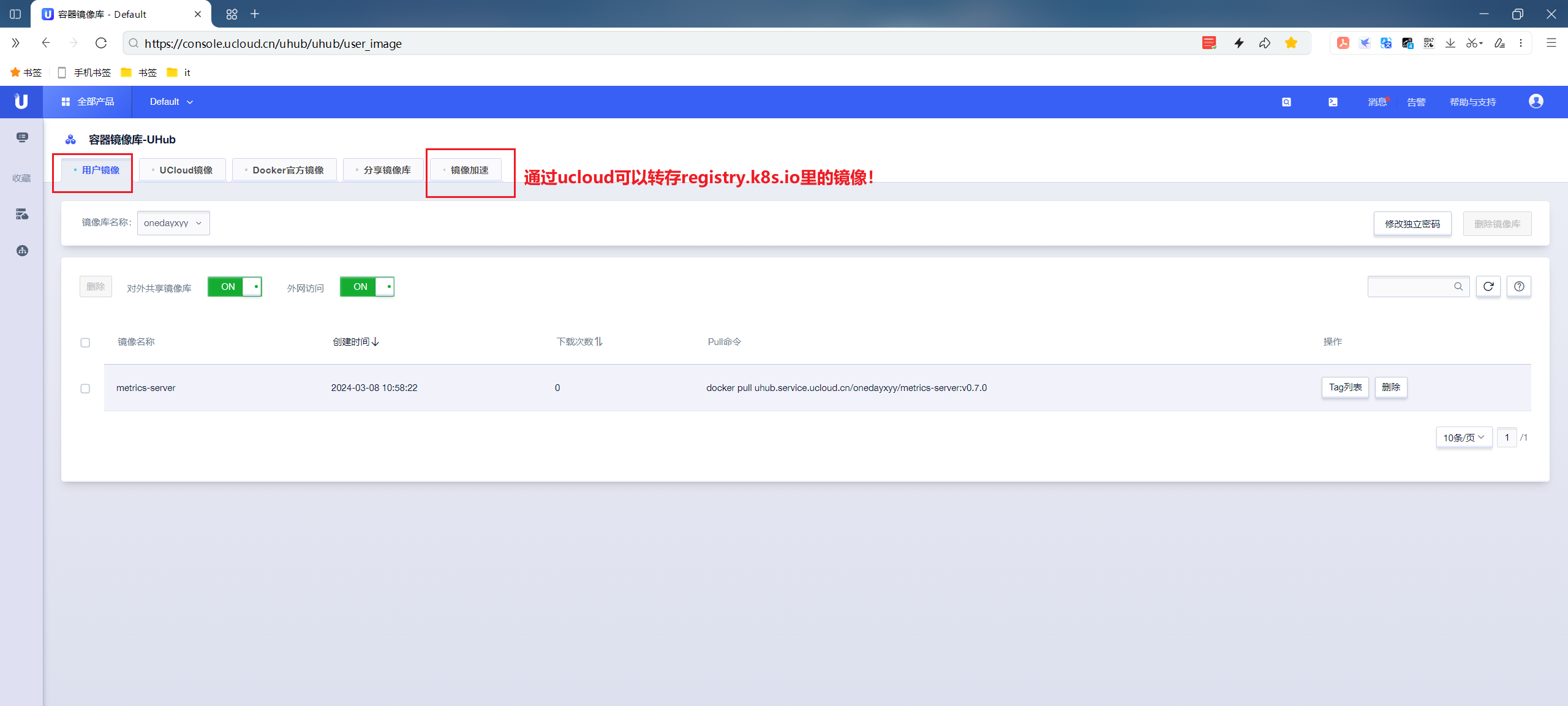The width and height of the screenshot is (1568, 706).
Task: Click the search icon in blue header
Action: click(1286, 102)
